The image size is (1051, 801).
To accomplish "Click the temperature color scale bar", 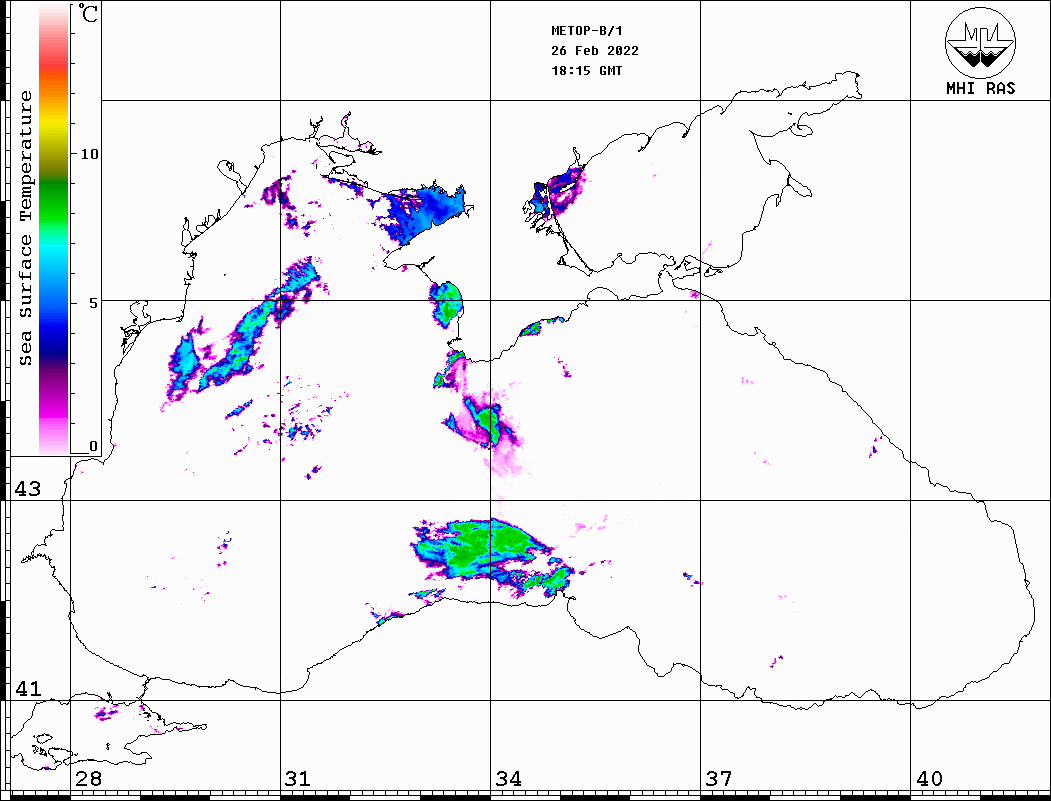I will point(54,229).
